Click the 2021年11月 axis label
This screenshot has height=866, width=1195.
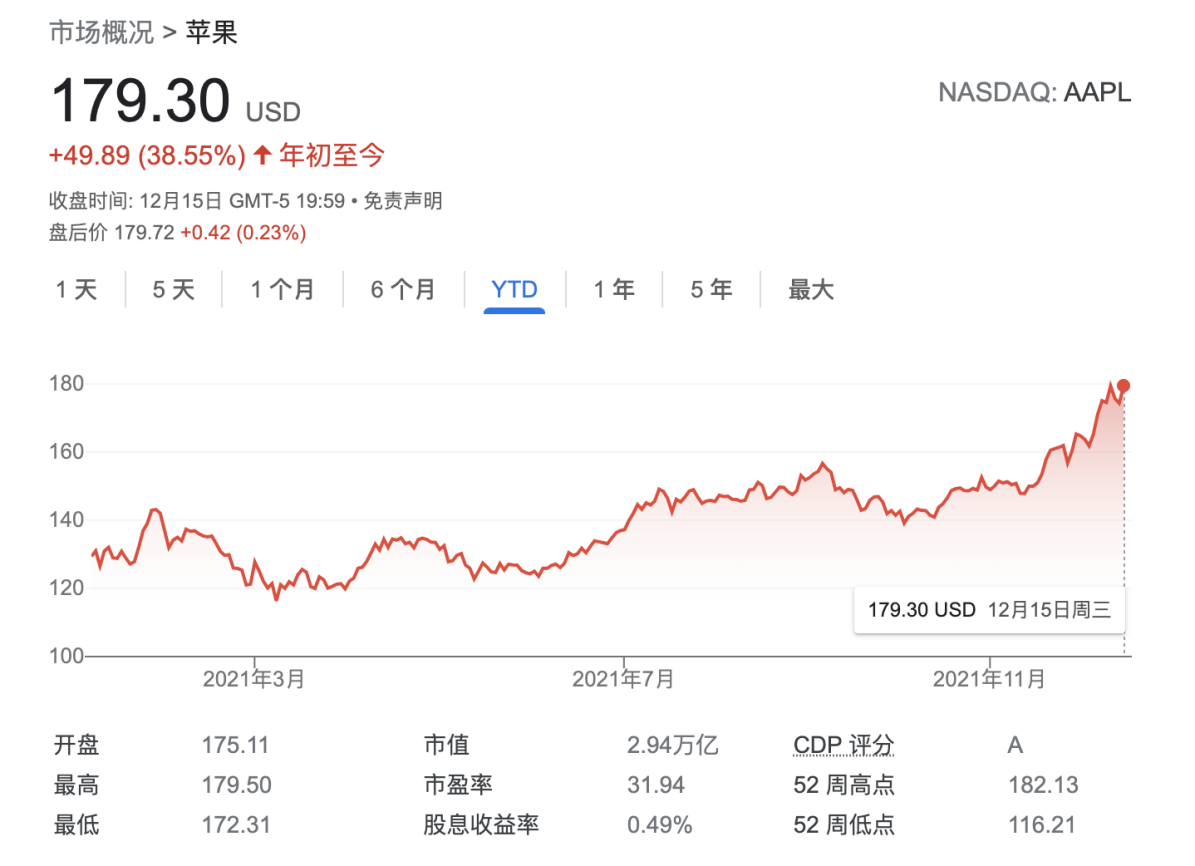pos(988,680)
